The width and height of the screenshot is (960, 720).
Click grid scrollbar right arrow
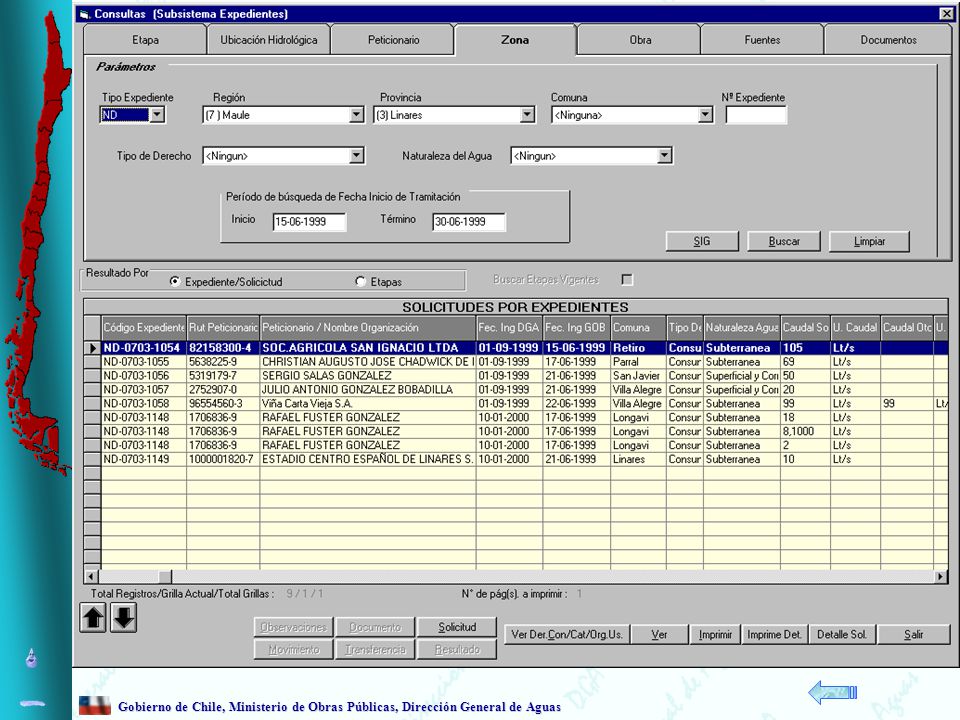tap(940, 576)
